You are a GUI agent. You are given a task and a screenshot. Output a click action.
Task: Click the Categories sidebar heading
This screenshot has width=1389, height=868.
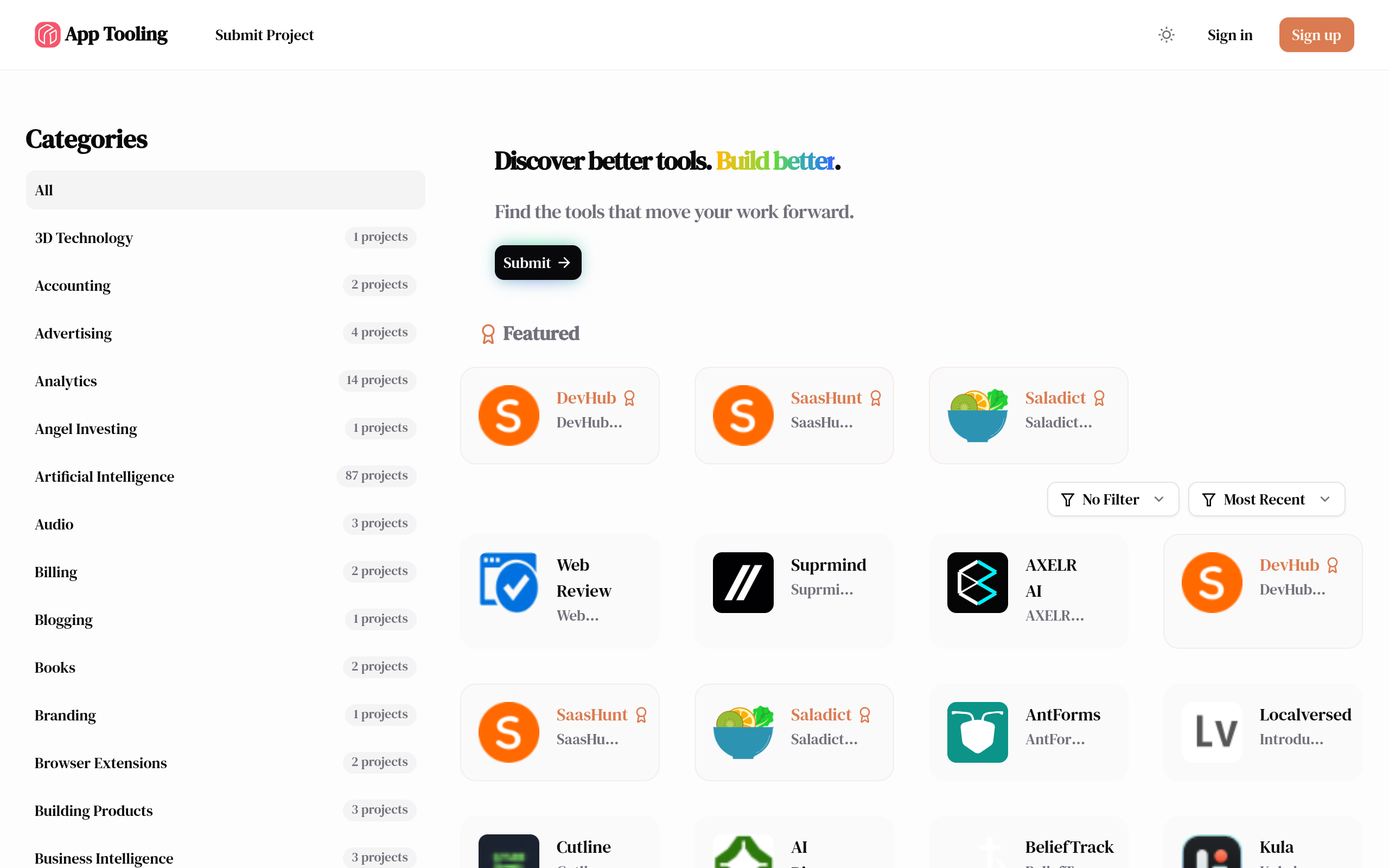tap(87, 139)
